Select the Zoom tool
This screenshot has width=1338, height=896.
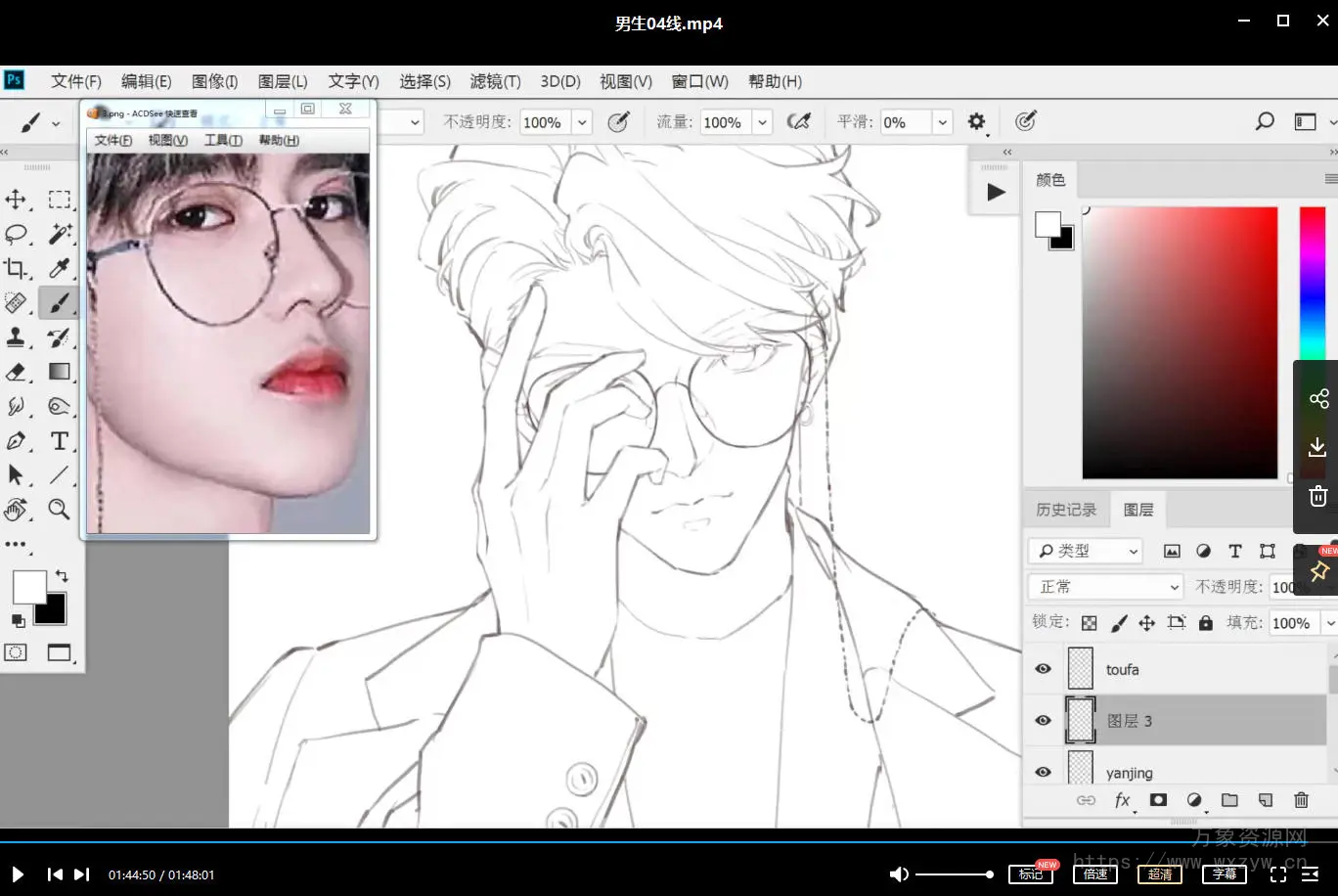coord(60,509)
